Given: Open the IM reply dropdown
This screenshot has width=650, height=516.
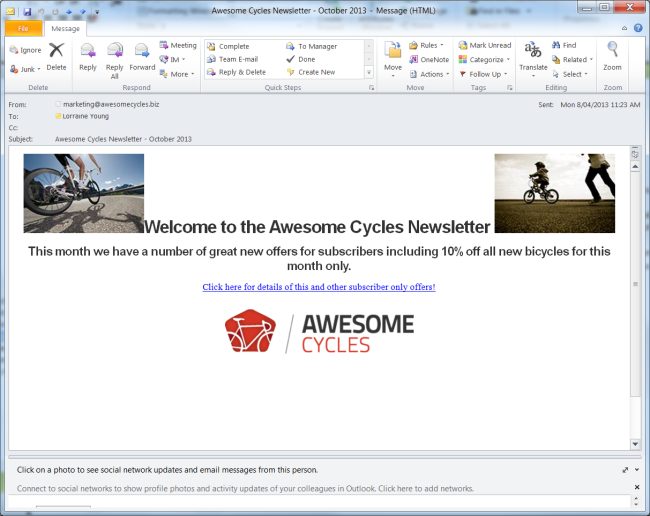Looking at the screenshot, I should pyautogui.click(x=172, y=60).
